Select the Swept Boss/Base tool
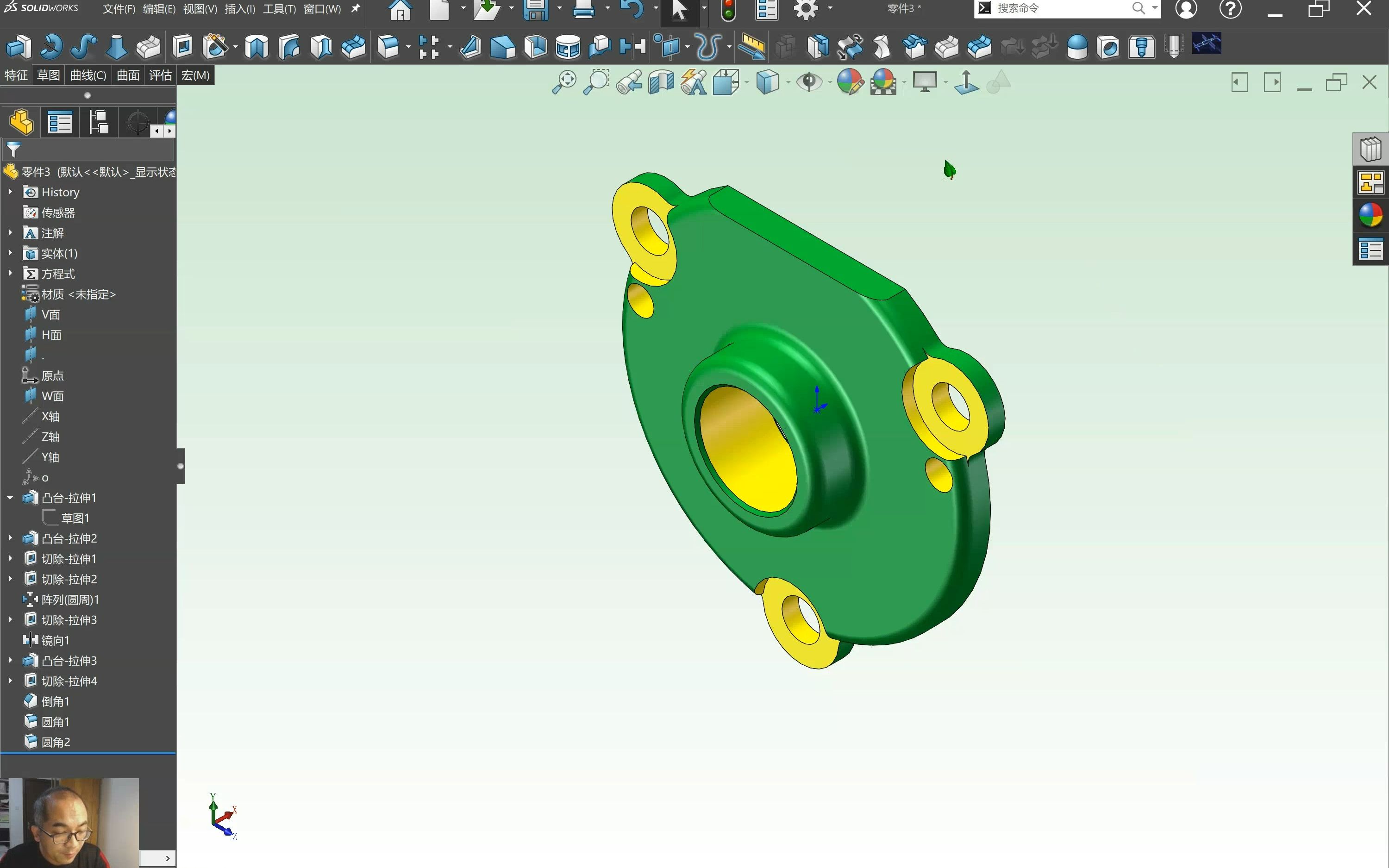Image resolution: width=1389 pixels, height=868 pixels. tap(84, 47)
